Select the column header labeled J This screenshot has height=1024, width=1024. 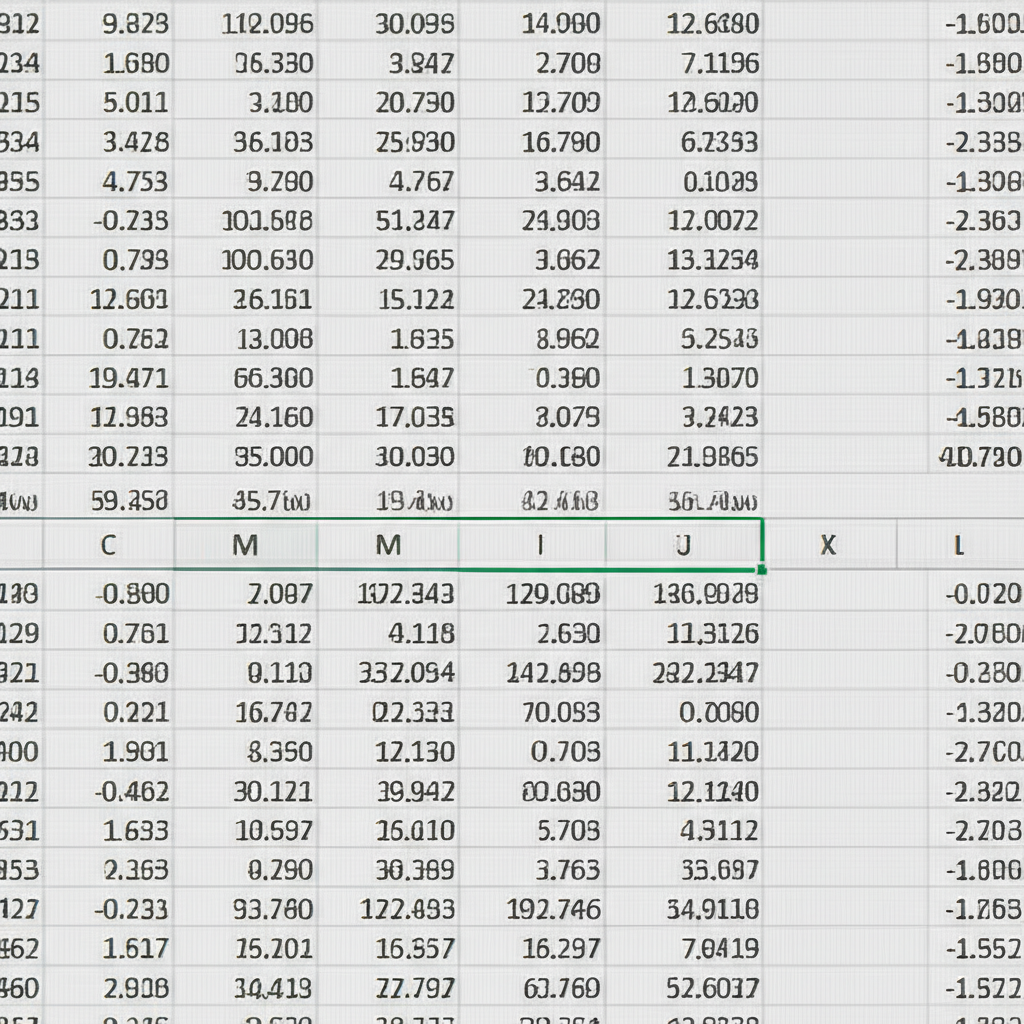click(684, 545)
